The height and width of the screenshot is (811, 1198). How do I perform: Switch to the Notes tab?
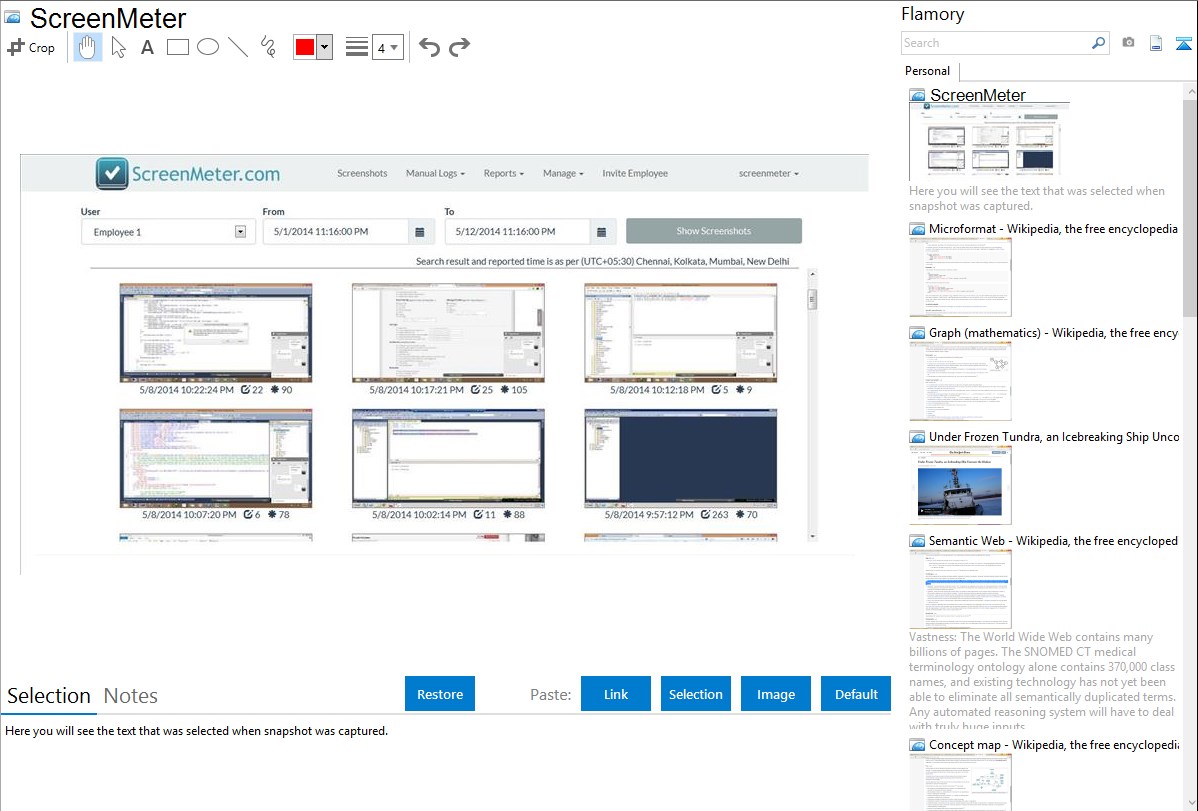coord(131,696)
